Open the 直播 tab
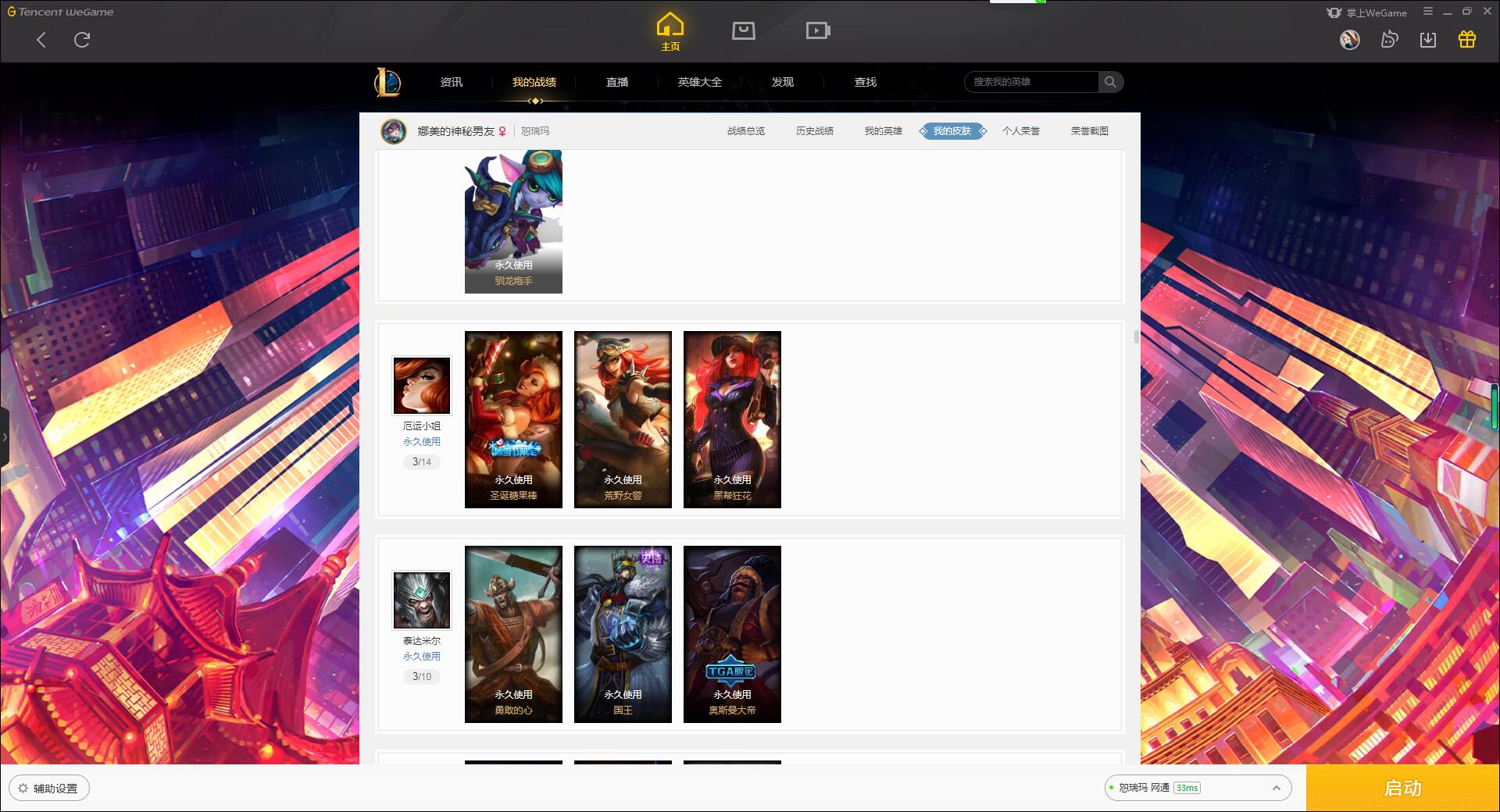 pos(617,82)
